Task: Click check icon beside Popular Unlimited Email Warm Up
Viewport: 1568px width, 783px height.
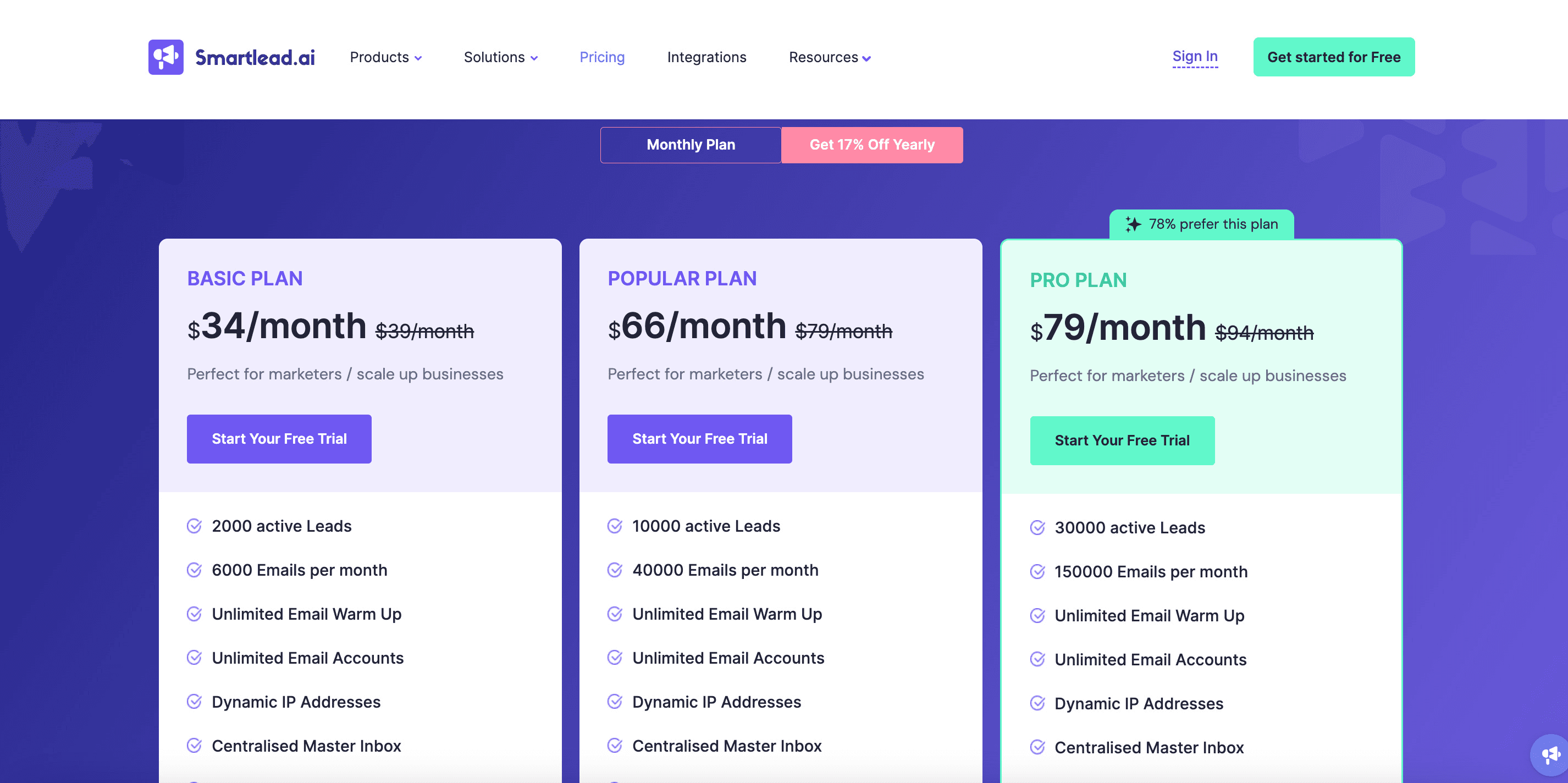Action: point(615,614)
